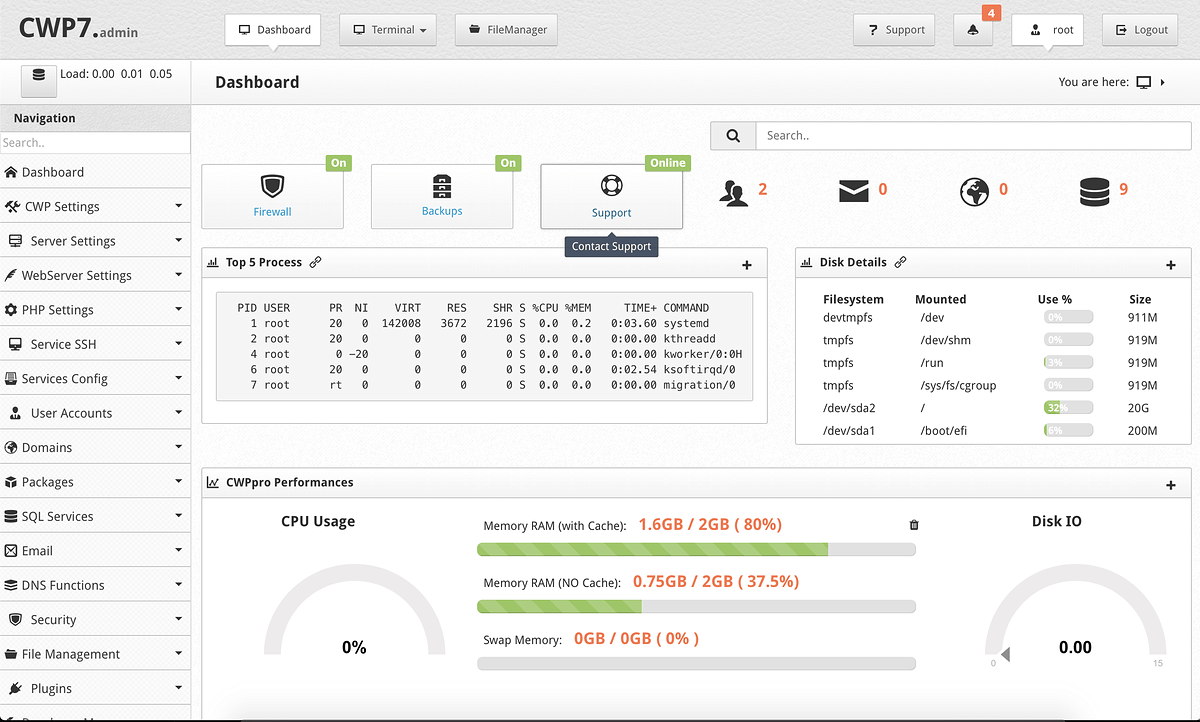Expand the Server Settings menu
The image size is (1200, 722).
pos(95,241)
